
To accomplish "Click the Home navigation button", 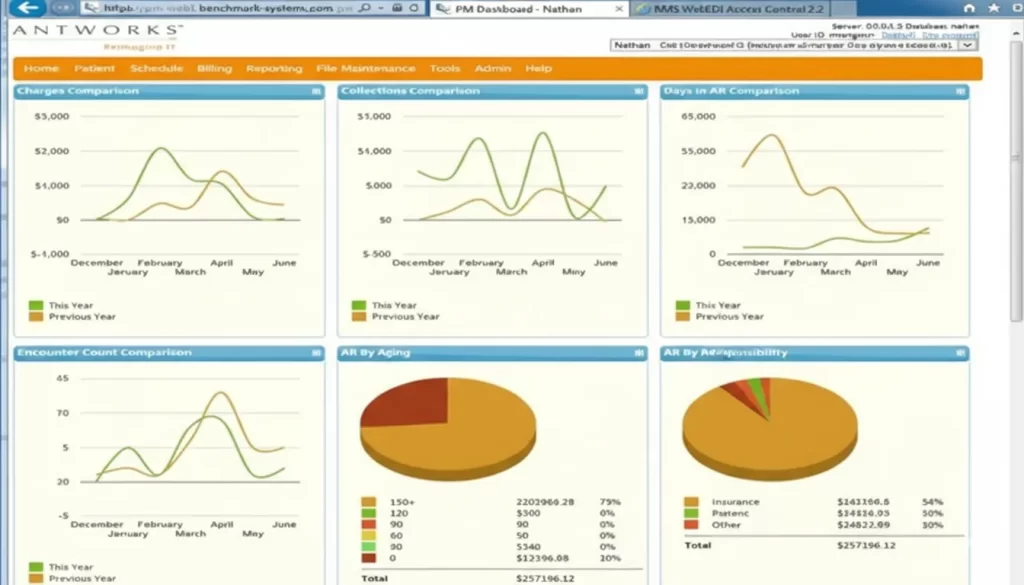I will pyautogui.click(x=40, y=68).
